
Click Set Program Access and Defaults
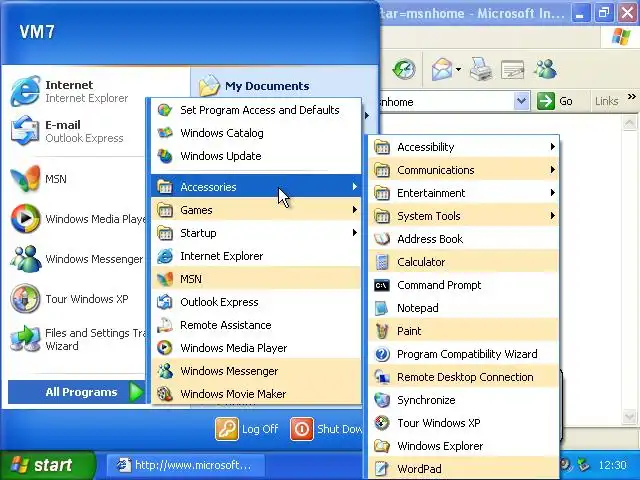point(256,110)
